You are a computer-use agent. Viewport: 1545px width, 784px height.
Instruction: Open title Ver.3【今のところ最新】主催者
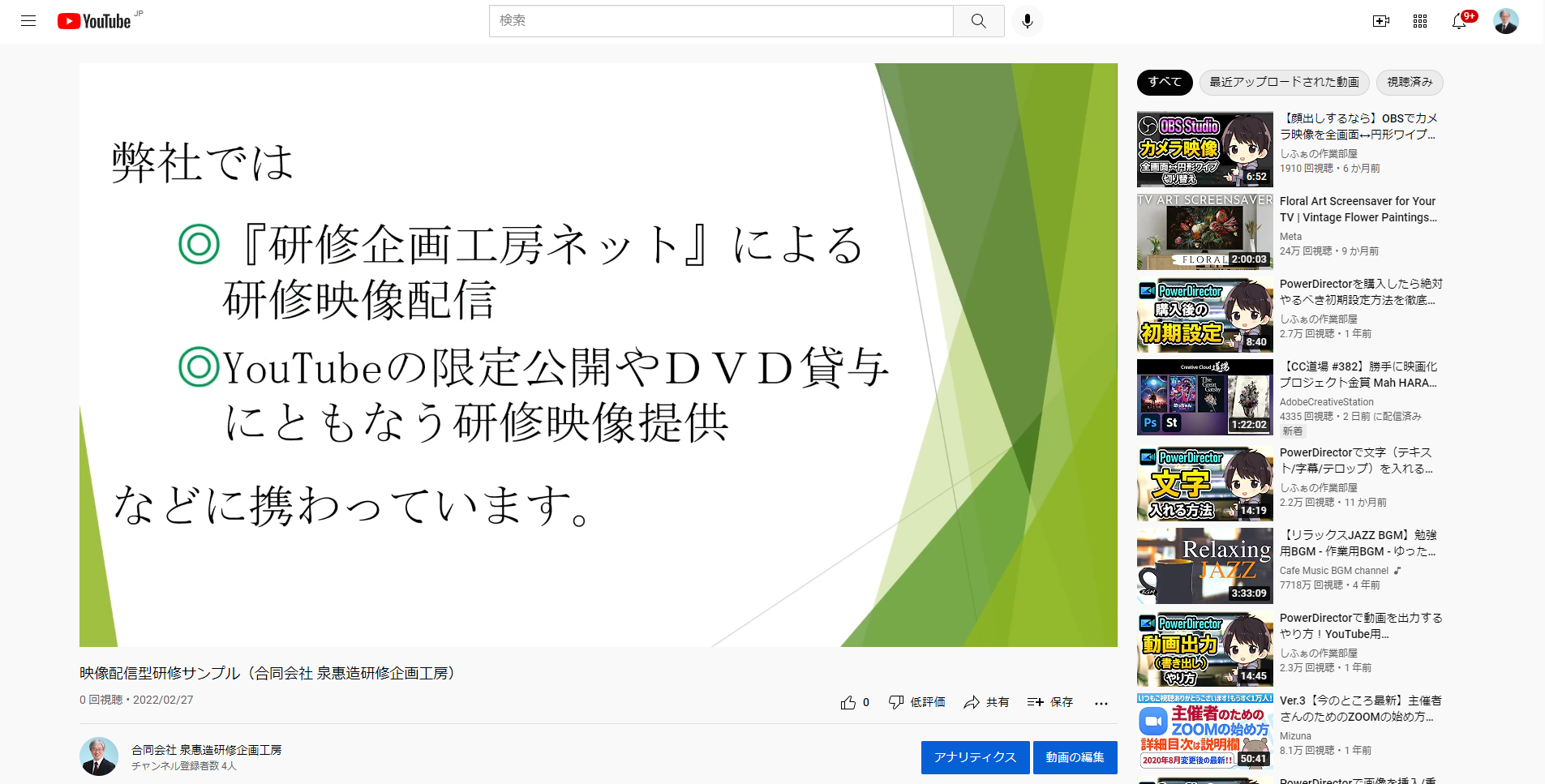pyautogui.click(x=1360, y=709)
